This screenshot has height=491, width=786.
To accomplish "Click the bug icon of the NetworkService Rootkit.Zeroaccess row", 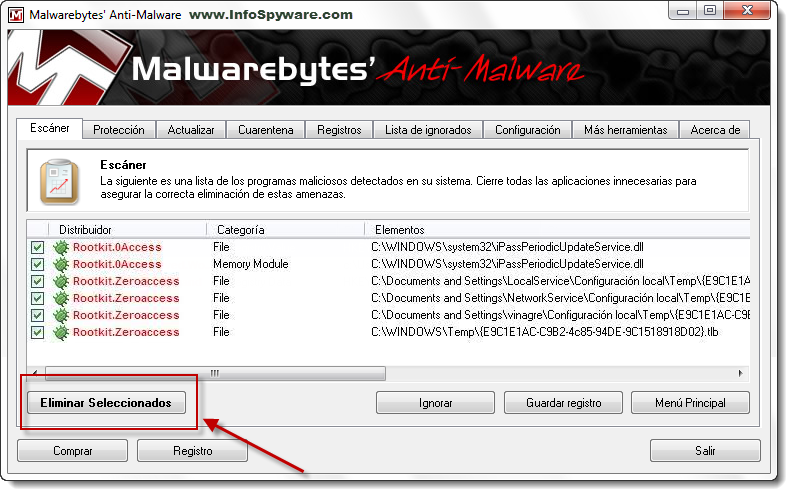I will [x=61, y=299].
